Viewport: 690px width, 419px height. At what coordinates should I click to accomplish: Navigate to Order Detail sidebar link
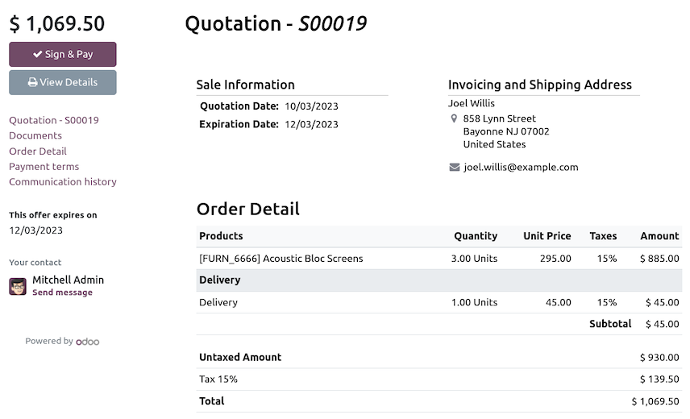(x=37, y=151)
